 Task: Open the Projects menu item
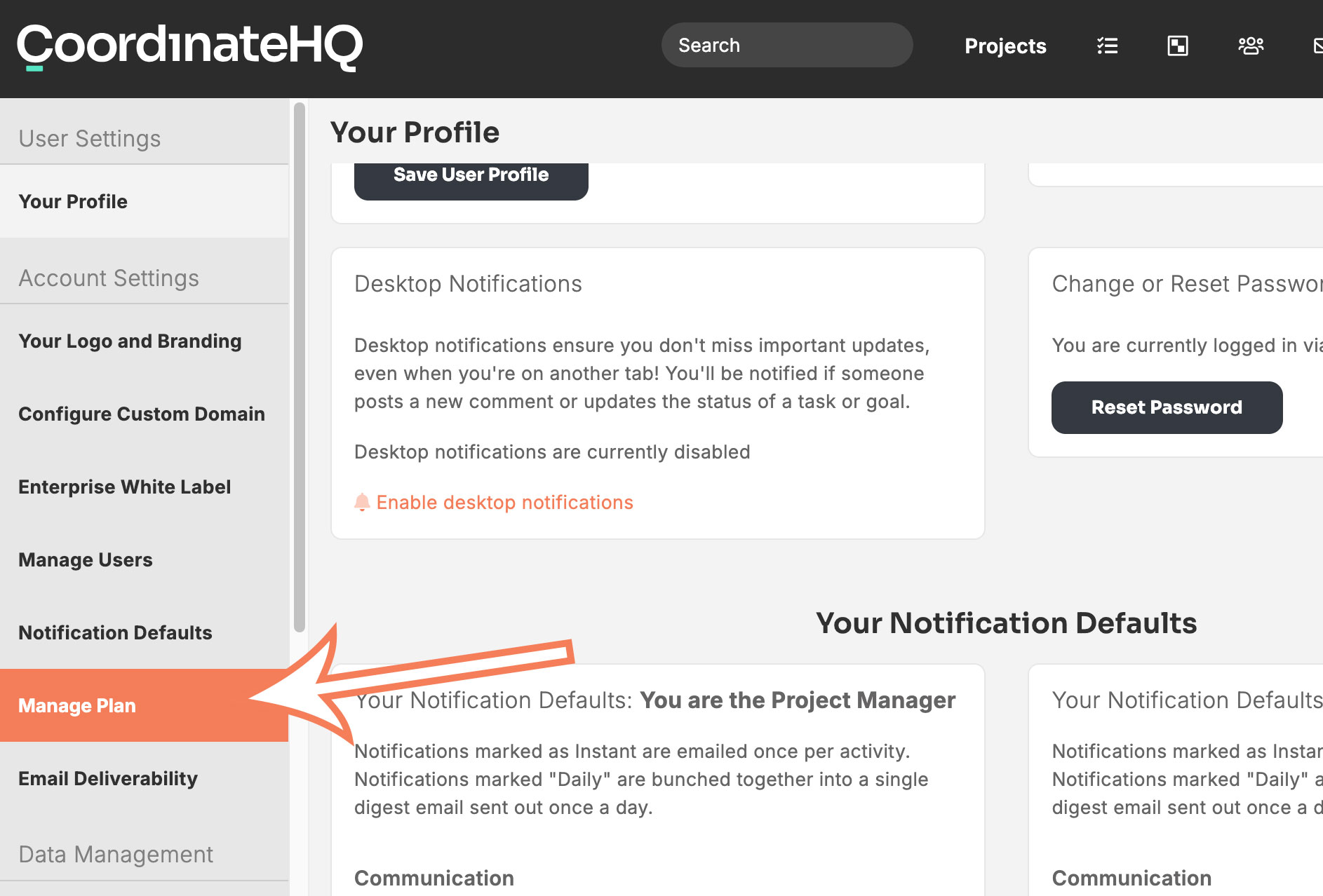click(x=1005, y=46)
